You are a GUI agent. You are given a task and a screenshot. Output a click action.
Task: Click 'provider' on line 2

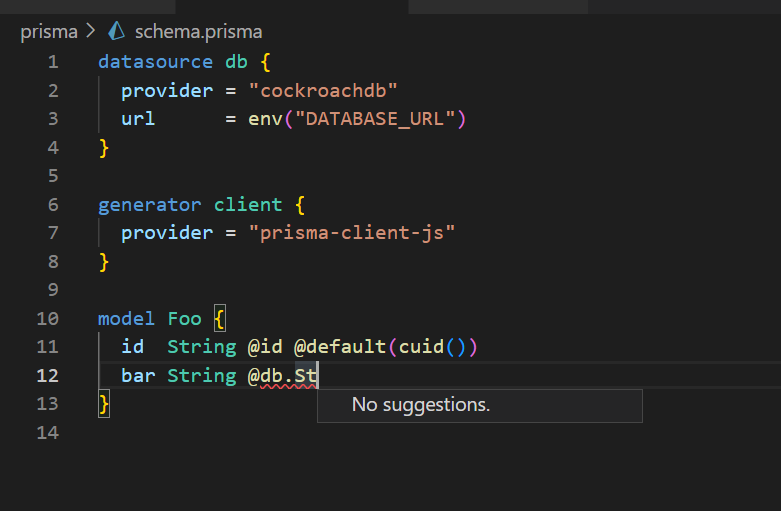(x=167, y=91)
